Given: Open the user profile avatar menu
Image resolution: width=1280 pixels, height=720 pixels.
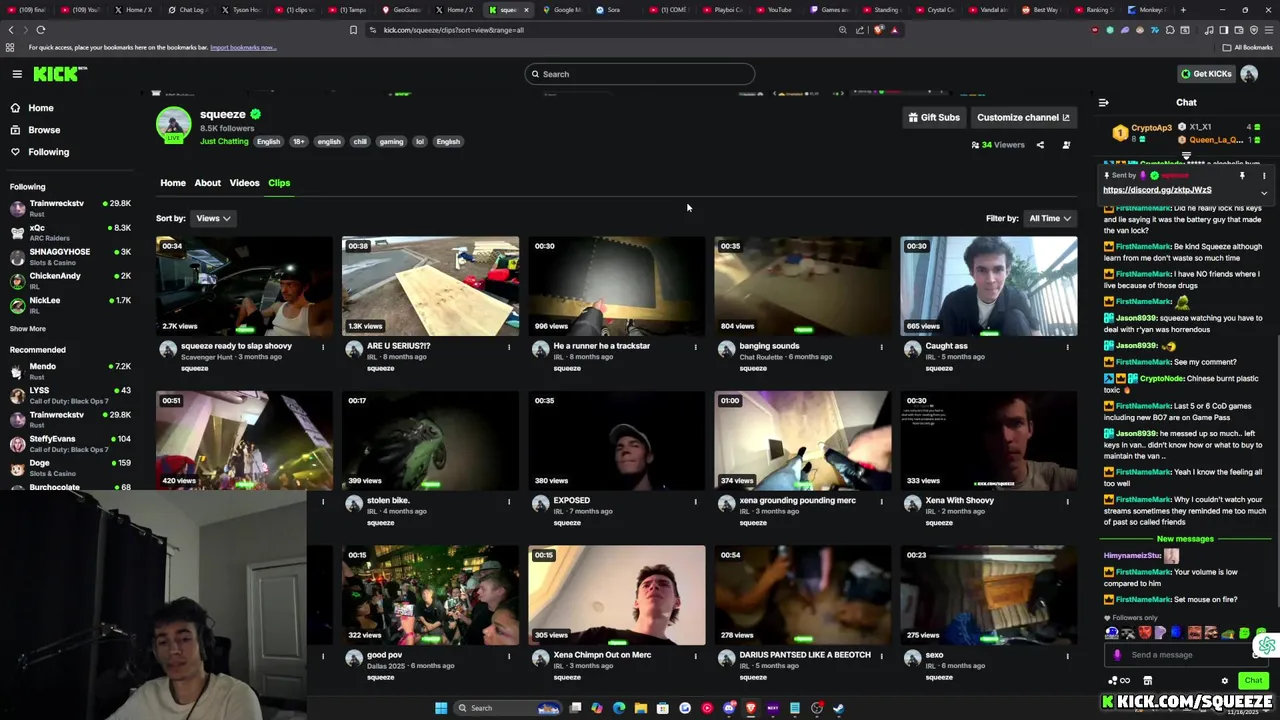Looking at the screenshot, I should point(1249,74).
